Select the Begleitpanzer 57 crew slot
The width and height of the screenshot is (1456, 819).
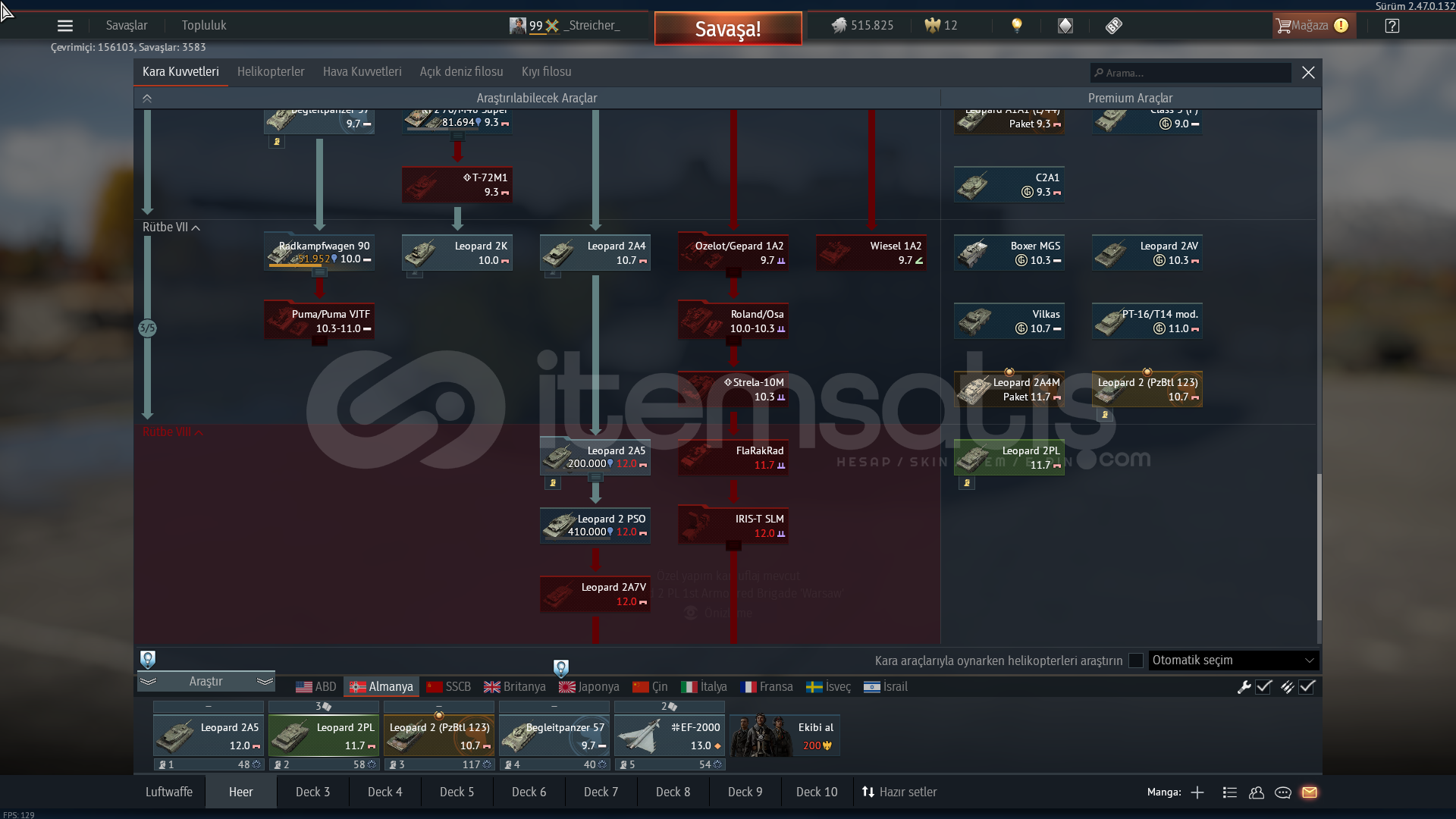pos(554,736)
